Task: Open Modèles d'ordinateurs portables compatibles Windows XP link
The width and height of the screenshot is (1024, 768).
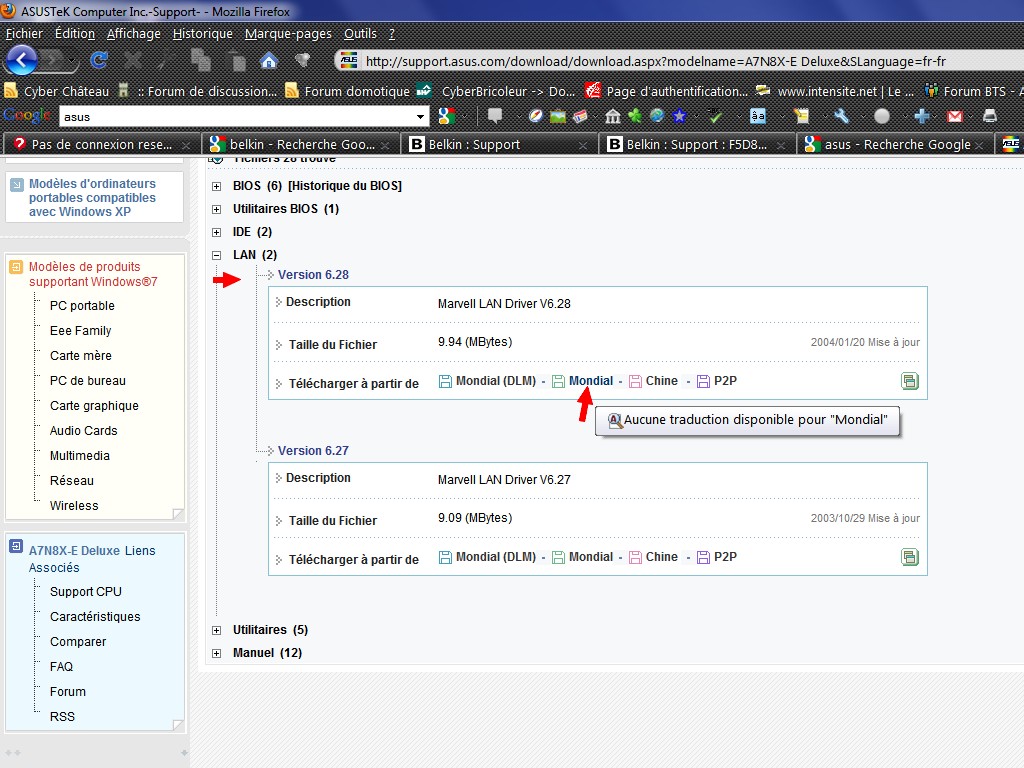Action: tap(92, 197)
